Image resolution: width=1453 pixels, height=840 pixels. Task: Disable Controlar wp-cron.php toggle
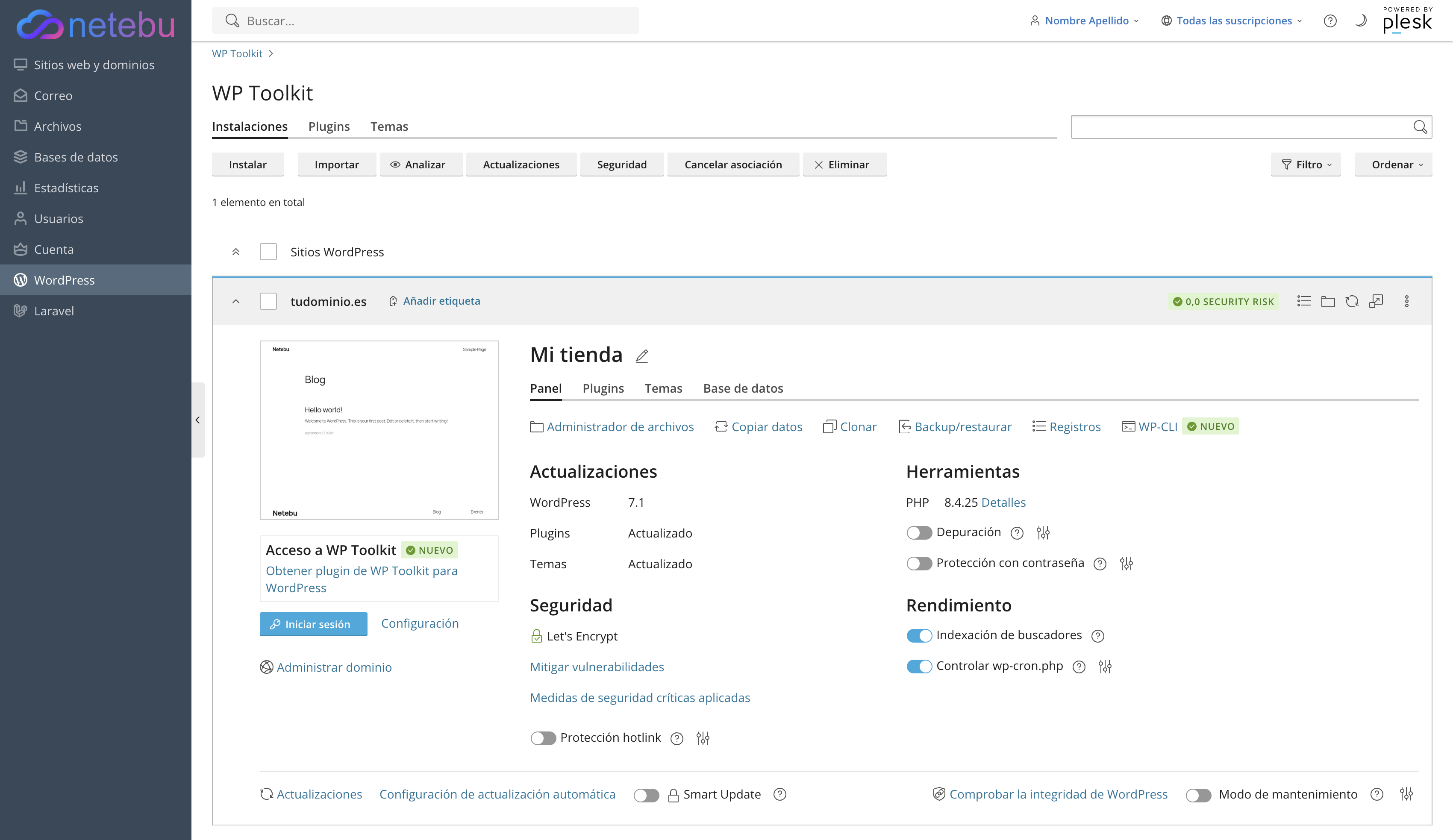[x=919, y=666]
